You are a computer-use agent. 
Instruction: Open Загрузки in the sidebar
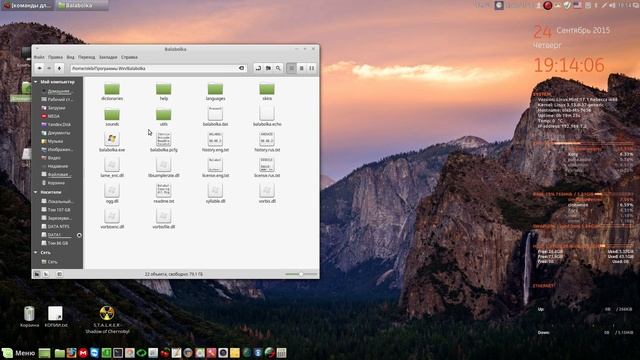pyautogui.click(x=57, y=108)
